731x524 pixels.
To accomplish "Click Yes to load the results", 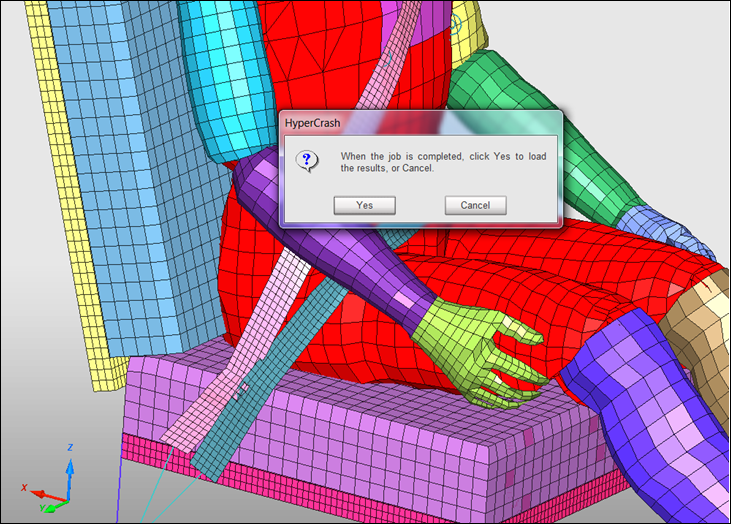I will point(365,205).
